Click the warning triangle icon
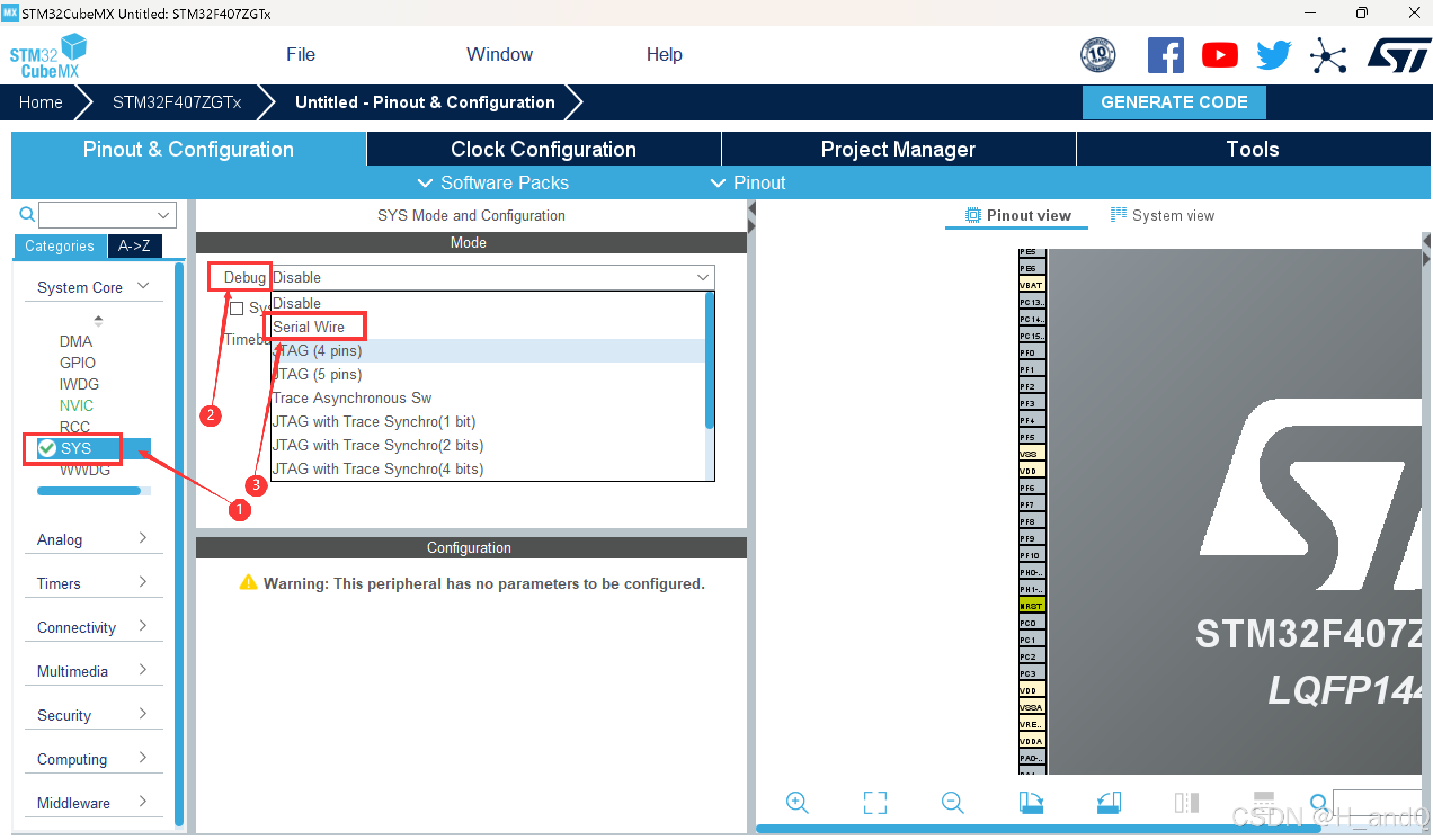 248,583
